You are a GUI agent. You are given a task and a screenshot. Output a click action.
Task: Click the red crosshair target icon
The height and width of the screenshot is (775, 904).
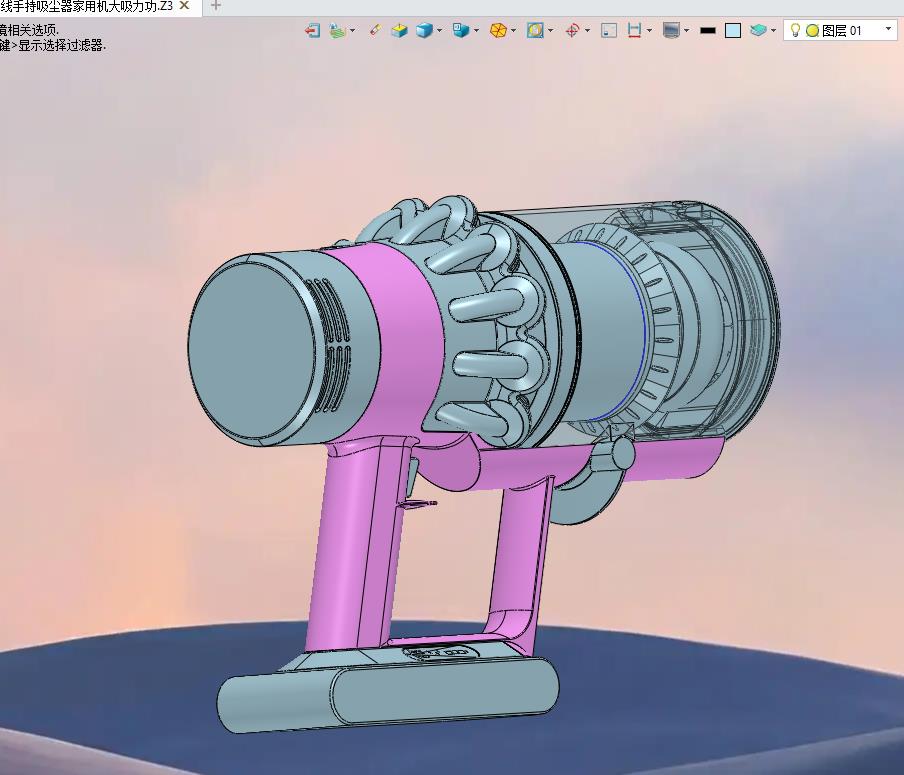pyautogui.click(x=572, y=30)
